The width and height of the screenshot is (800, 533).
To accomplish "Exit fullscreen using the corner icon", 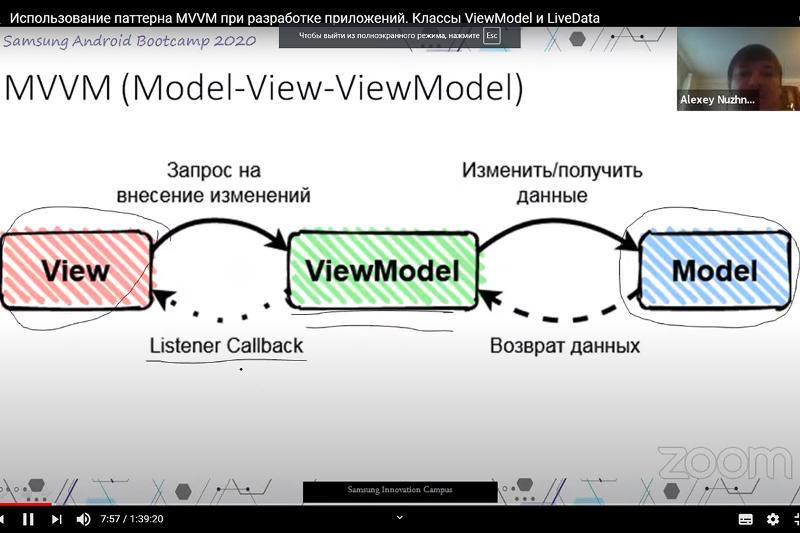I will (795, 519).
